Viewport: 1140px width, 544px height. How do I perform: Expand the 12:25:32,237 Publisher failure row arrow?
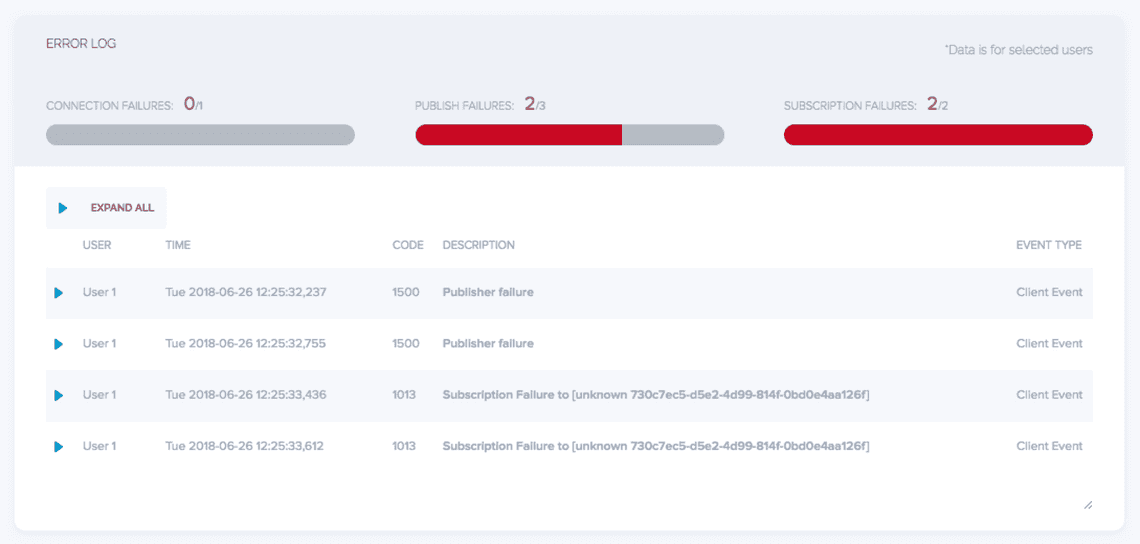(58, 293)
